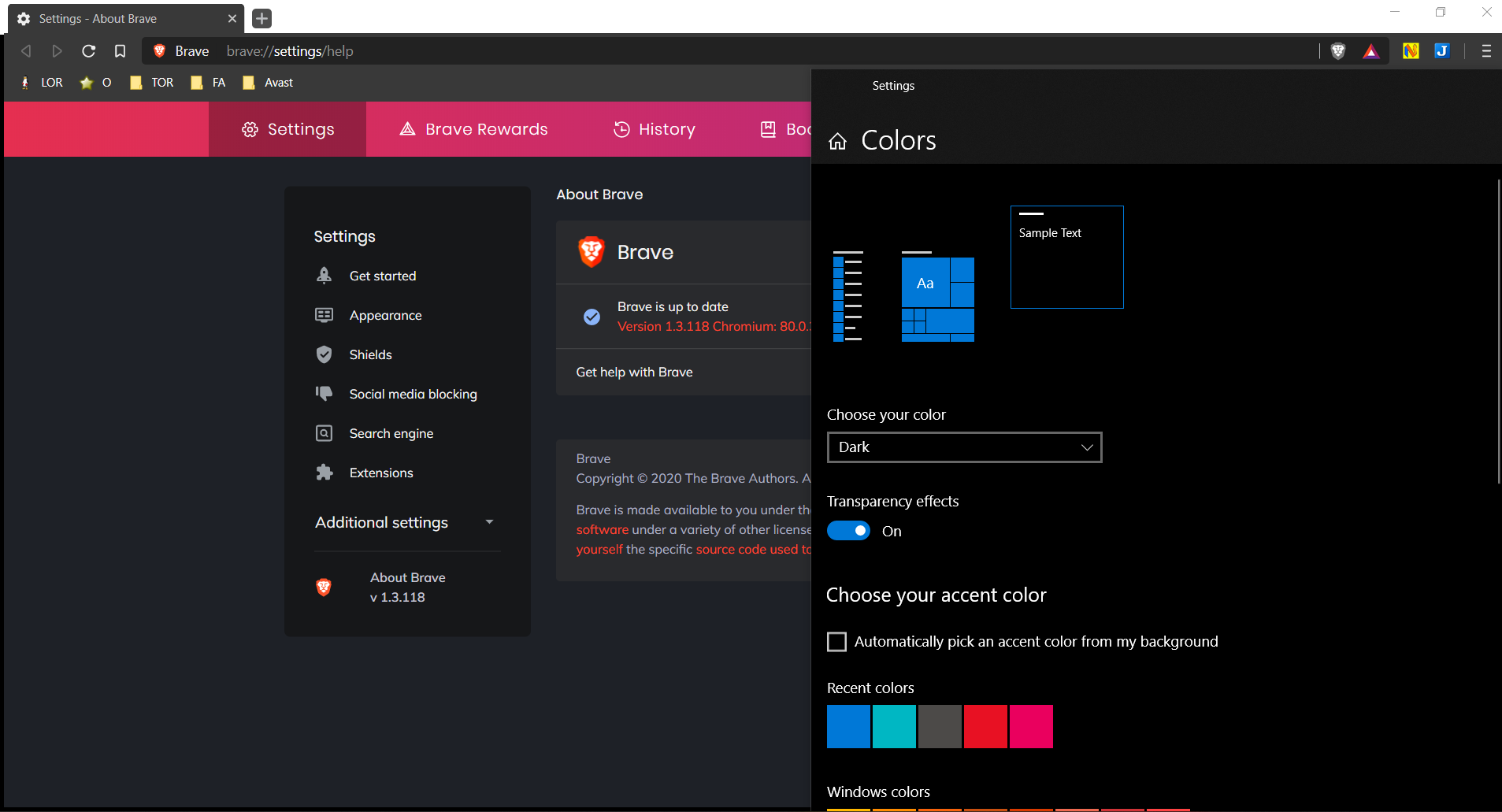Switch to the Brave Rewards tab

(x=473, y=129)
